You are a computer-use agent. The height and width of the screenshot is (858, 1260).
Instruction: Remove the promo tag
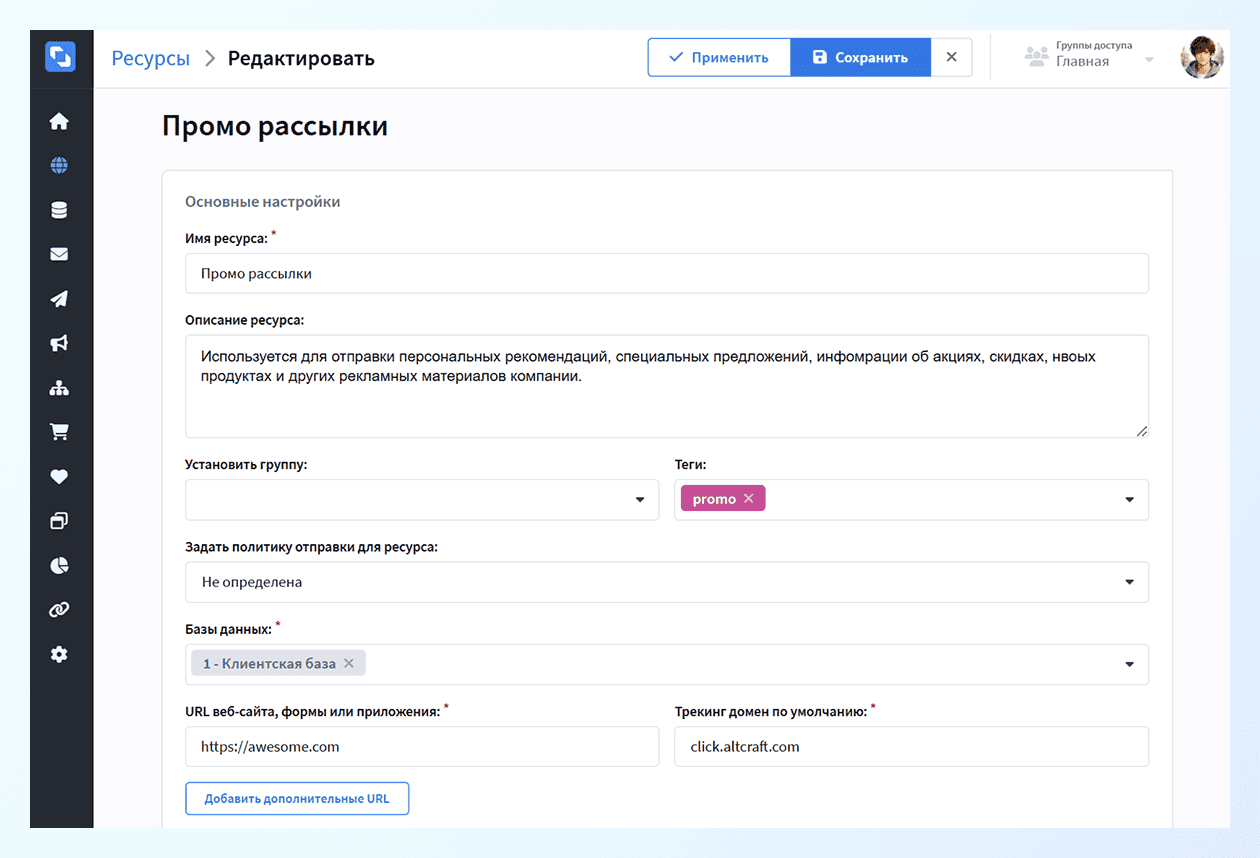[748, 497]
